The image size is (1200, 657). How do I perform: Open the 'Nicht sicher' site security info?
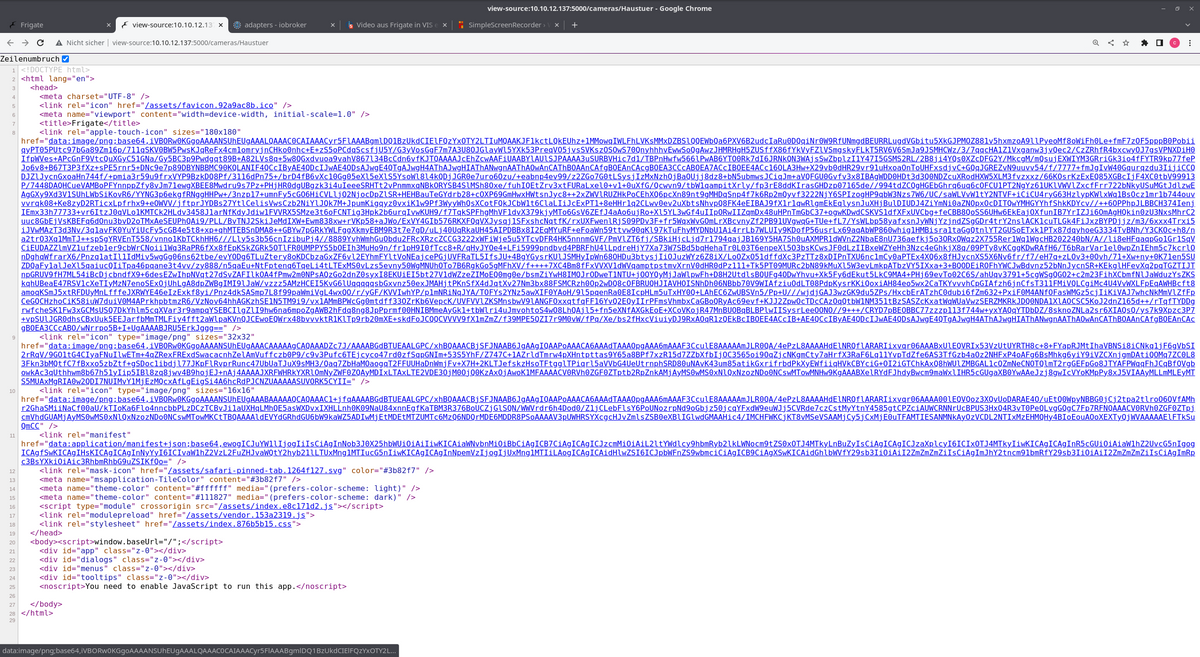pyautogui.click(x=78, y=43)
